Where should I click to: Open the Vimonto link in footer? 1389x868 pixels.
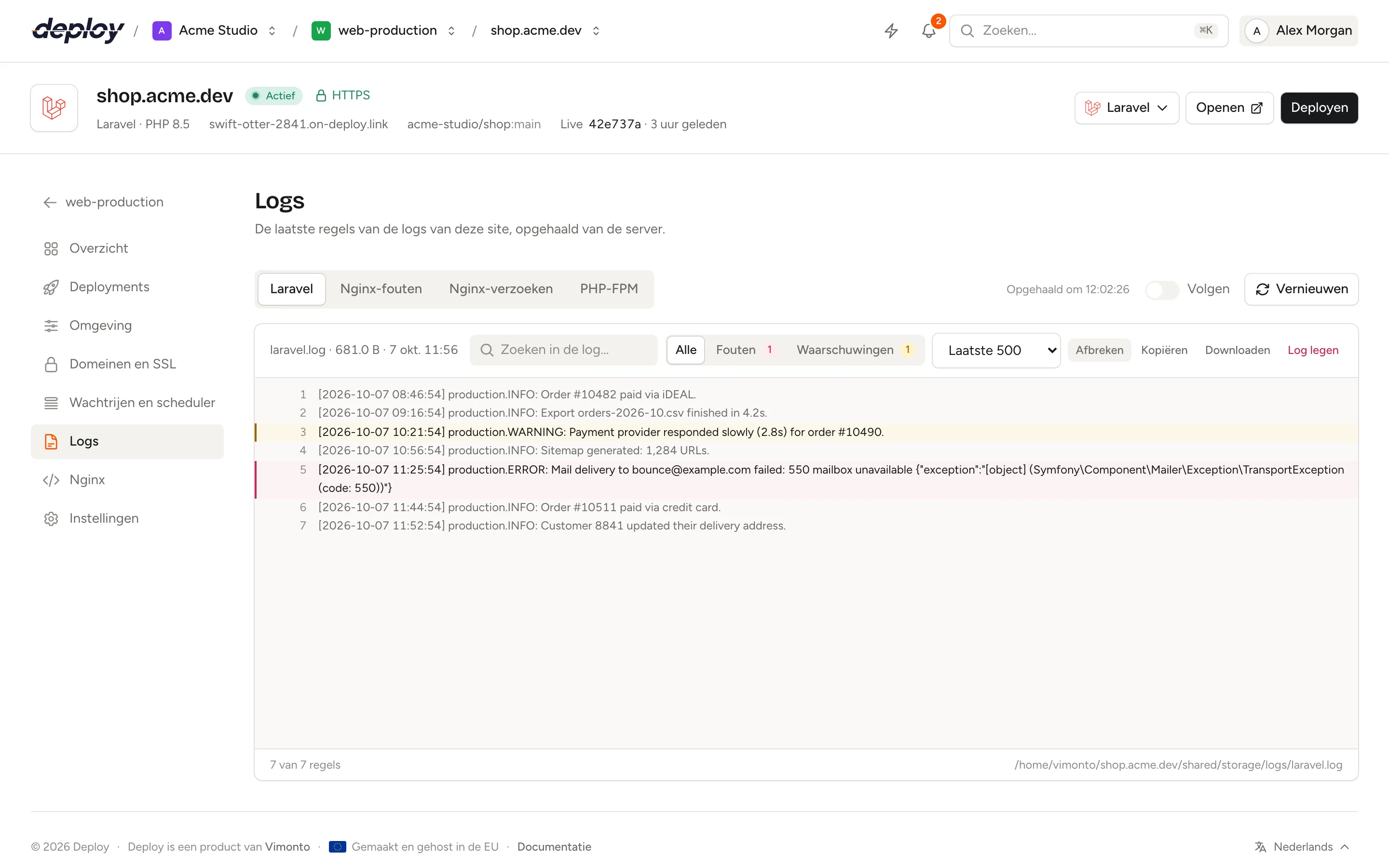(x=287, y=846)
